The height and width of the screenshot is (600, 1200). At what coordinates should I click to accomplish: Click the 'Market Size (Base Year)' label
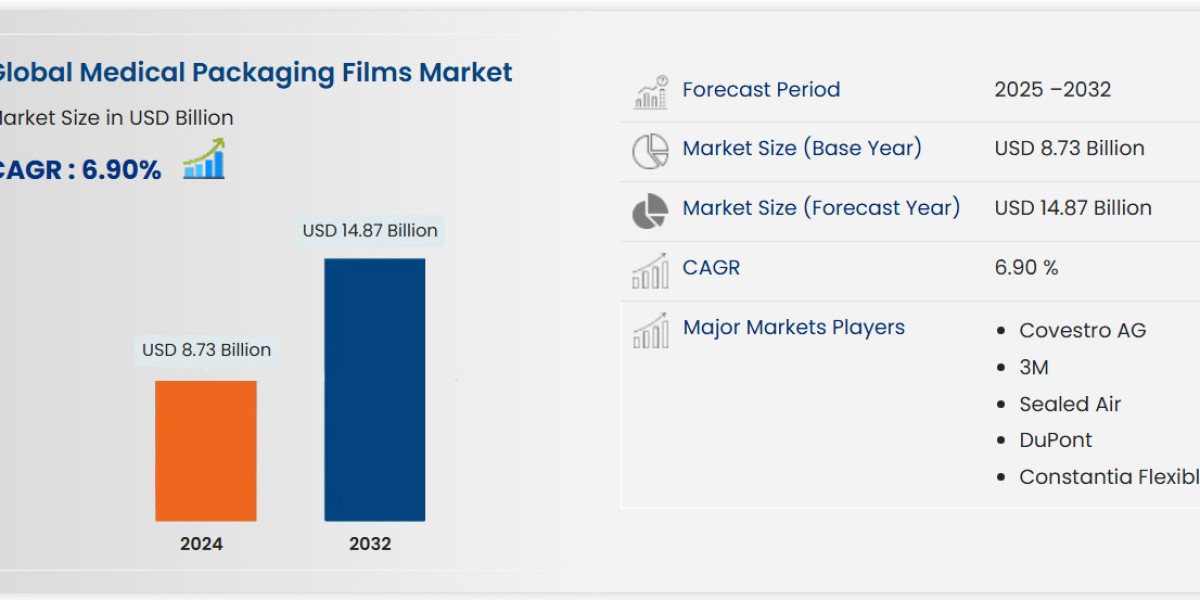(802, 149)
